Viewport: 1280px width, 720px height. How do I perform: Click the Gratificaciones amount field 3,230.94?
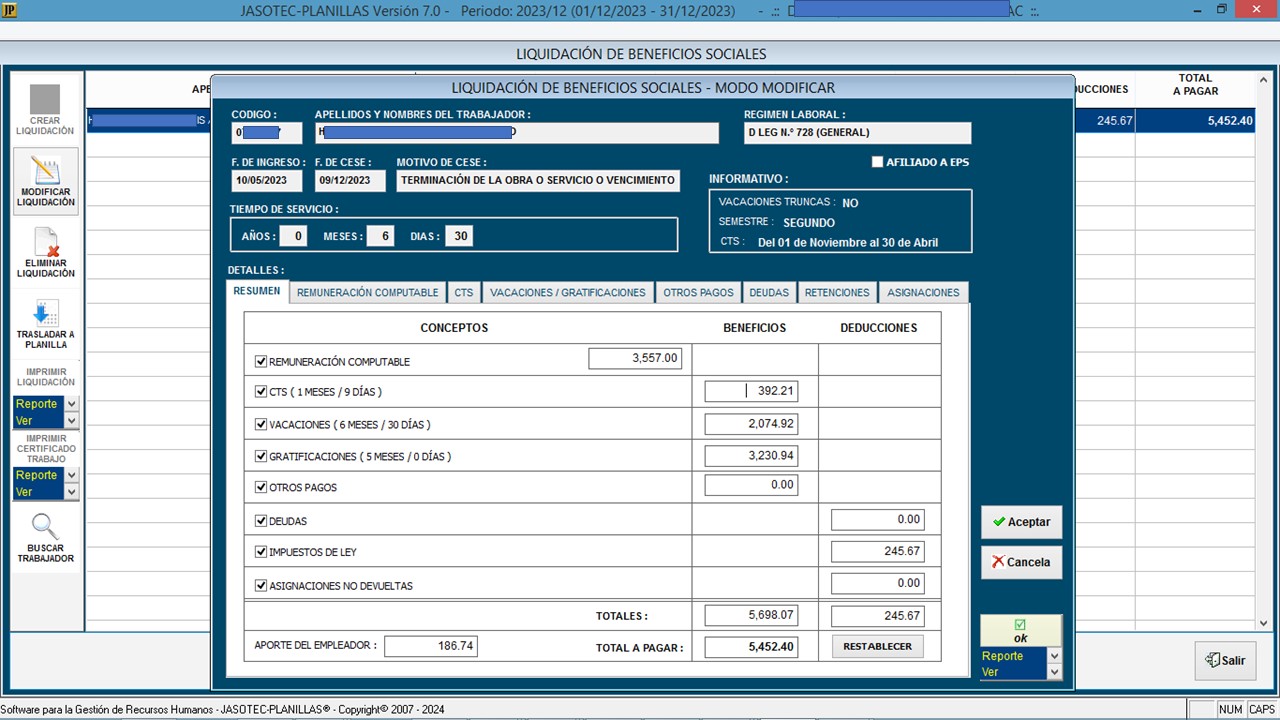(751, 456)
